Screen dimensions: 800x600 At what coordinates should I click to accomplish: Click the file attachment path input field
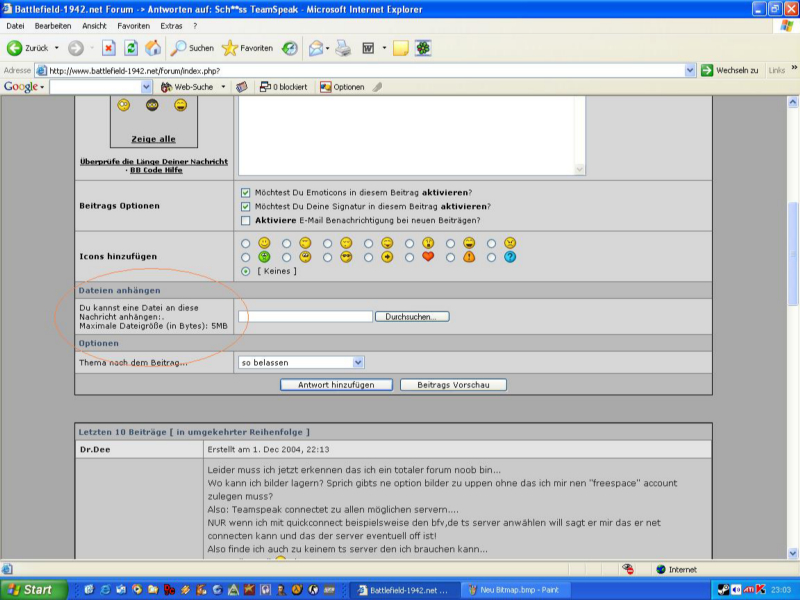pyautogui.click(x=305, y=317)
